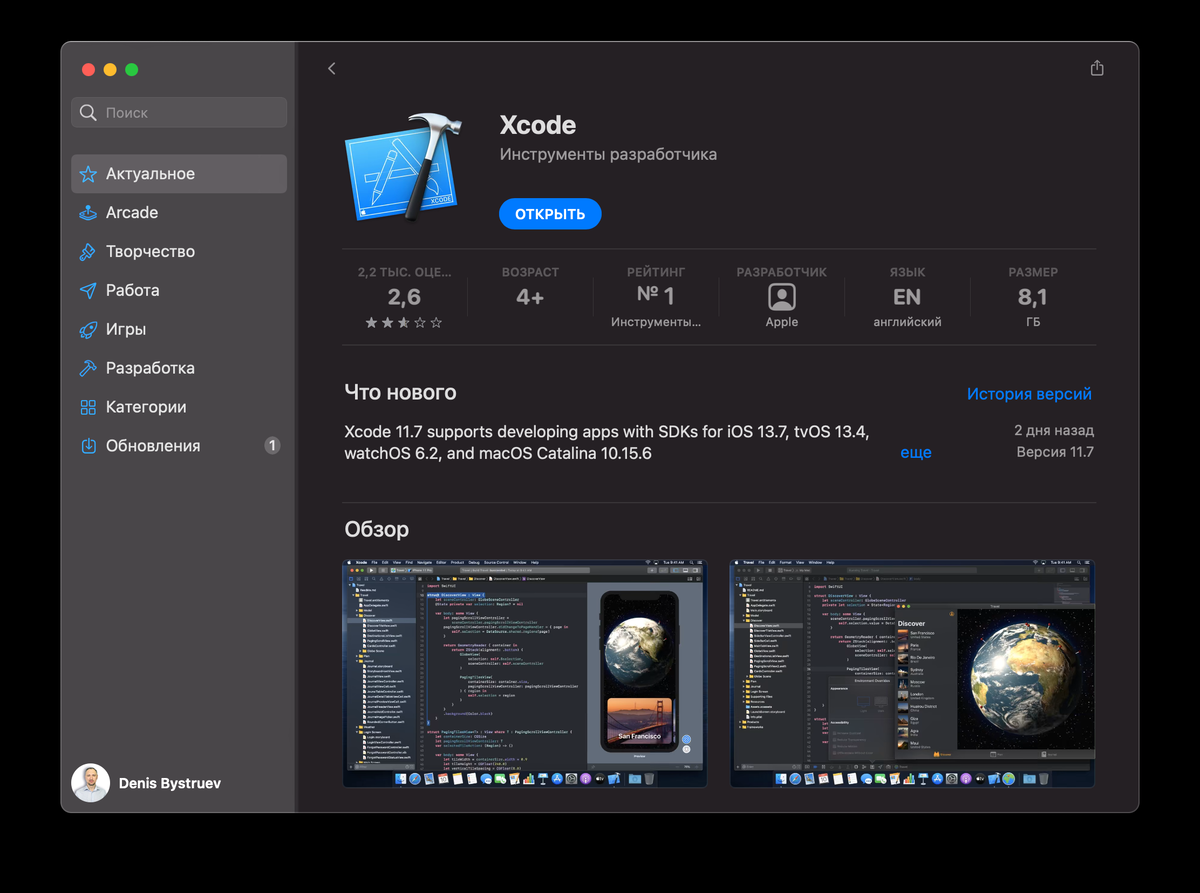Click the Категории grid icon
The width and height of the screenshot is (1200, 893).
click(88, 407)
